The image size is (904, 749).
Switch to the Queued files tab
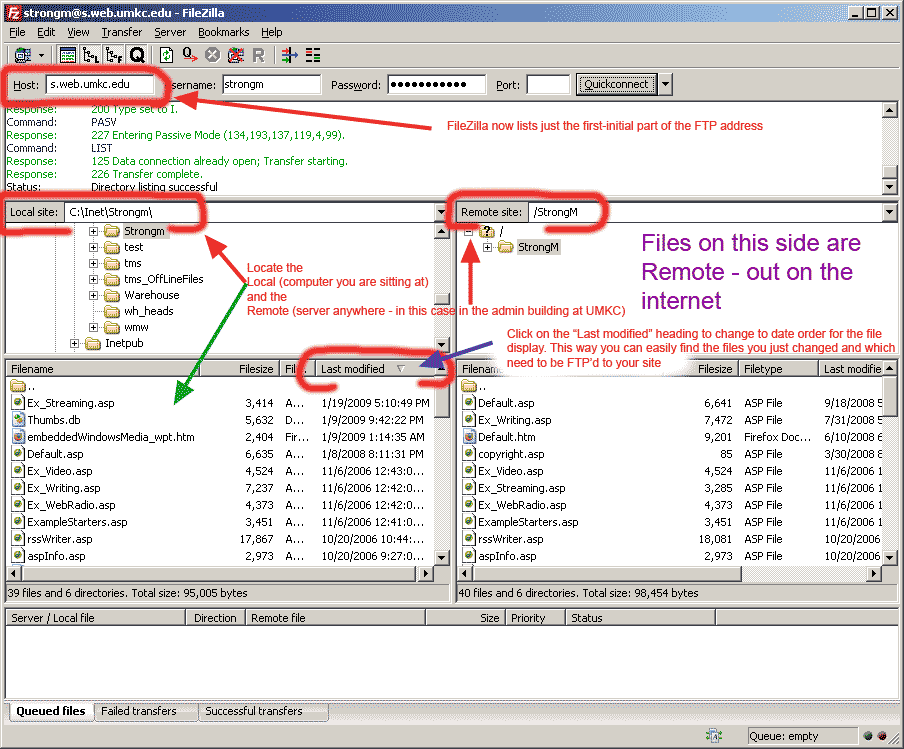click(x=51, y=712)
